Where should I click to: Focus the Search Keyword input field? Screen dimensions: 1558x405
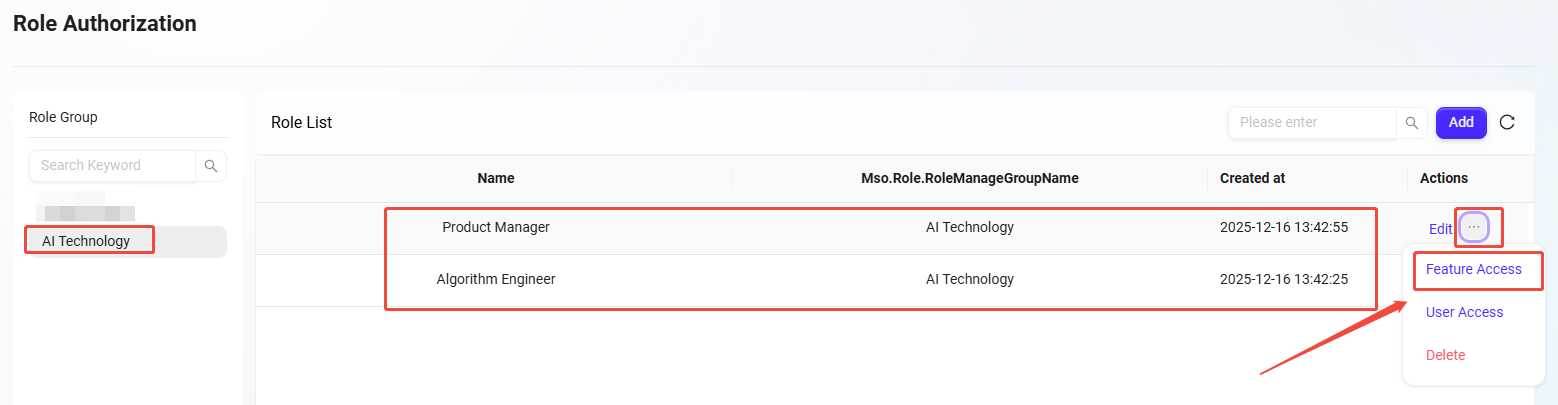pyautogui.click(x=112, y=166)
